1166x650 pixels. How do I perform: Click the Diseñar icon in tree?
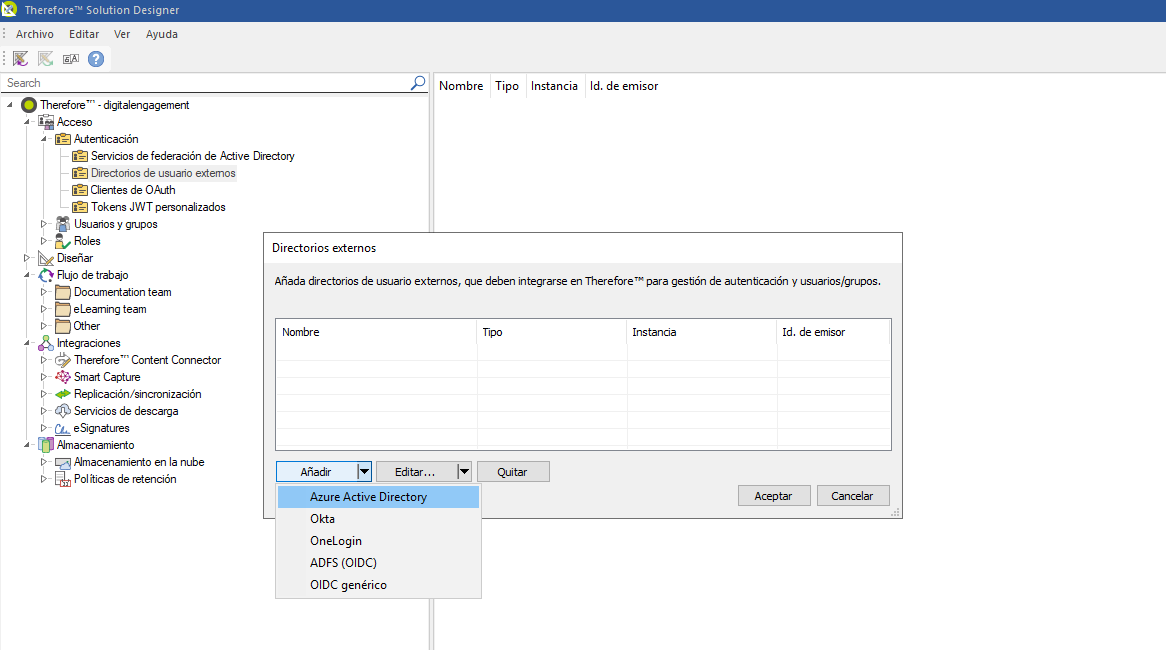(x=46, y=258)
